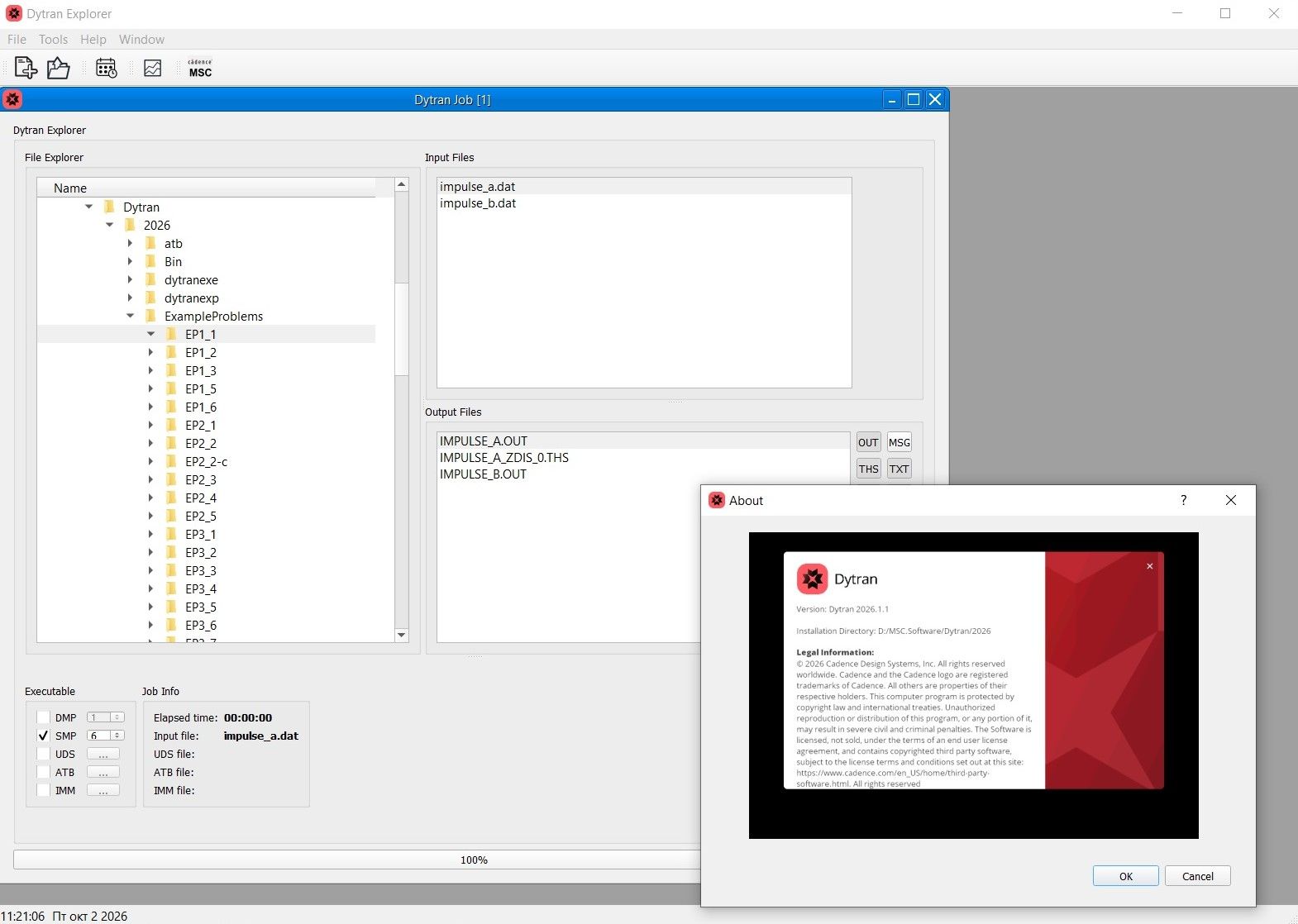Viewport: 1298px width, 924px height.
Task: Expand the atb folder
Action: (130, 243)
